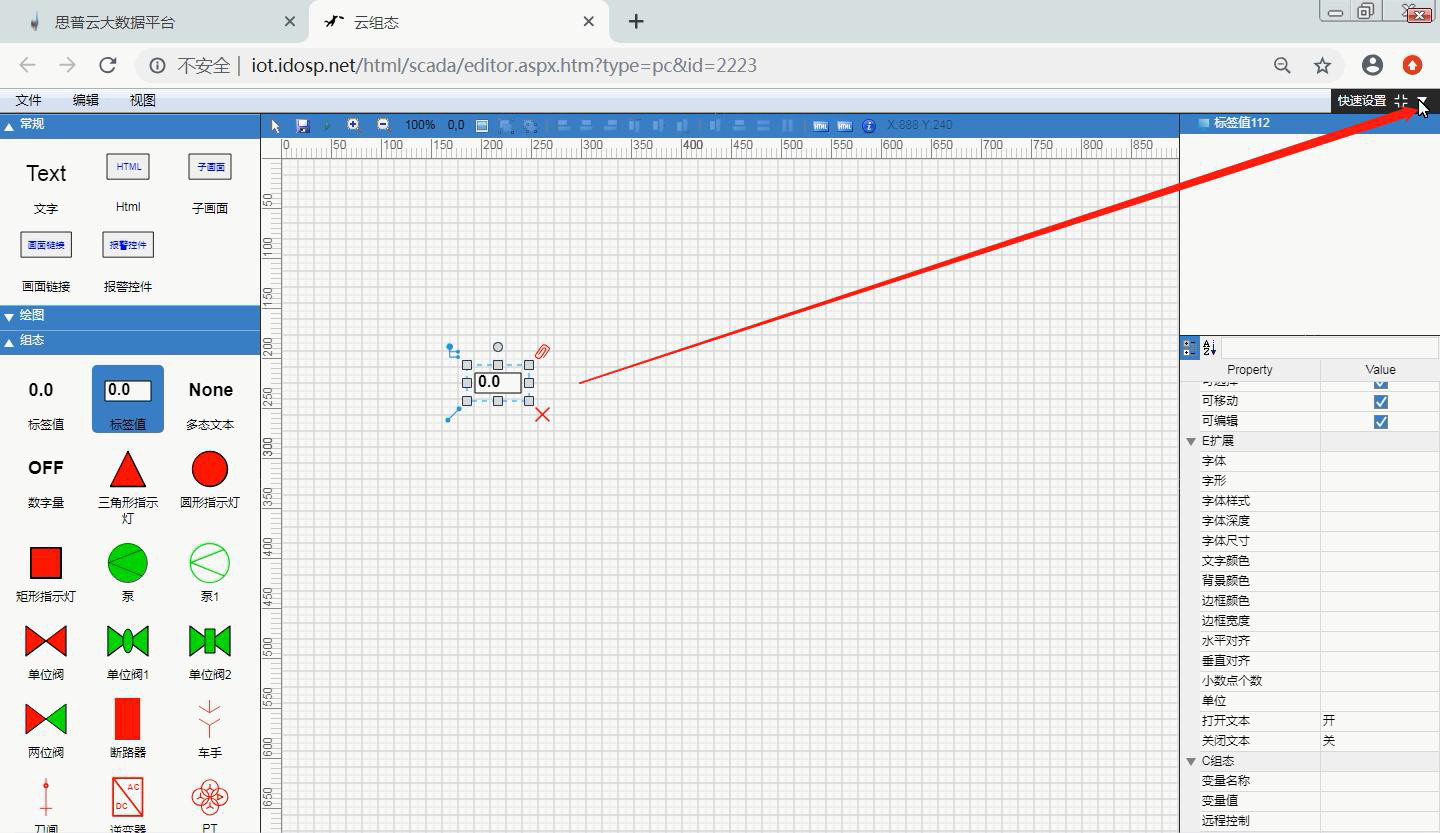The height and width of the screenshot is (833, 1440).
Task: Click the zoom out magnifier icon
Action: click(383, 125)
